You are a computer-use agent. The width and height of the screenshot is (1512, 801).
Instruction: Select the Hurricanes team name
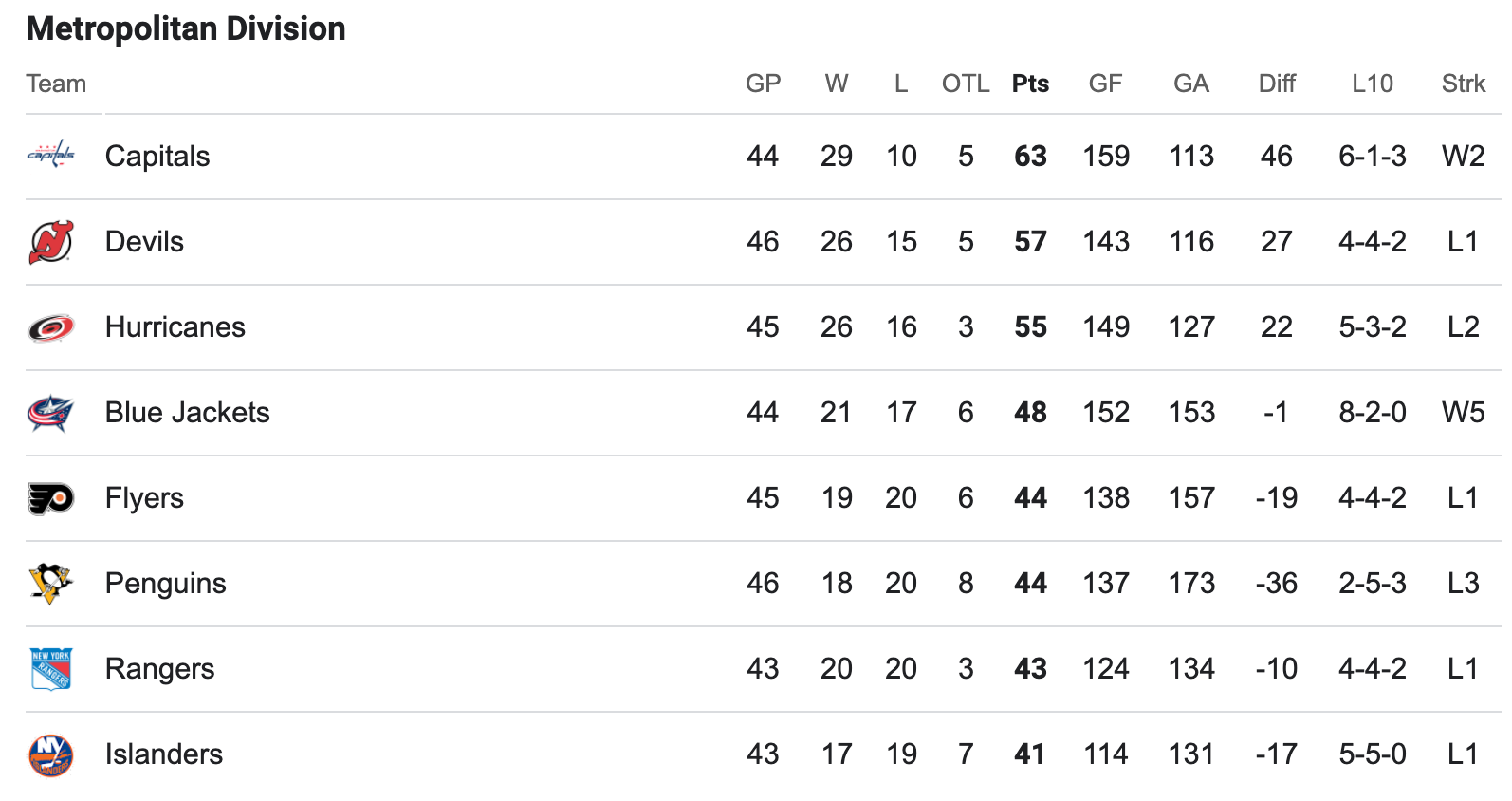175,327
